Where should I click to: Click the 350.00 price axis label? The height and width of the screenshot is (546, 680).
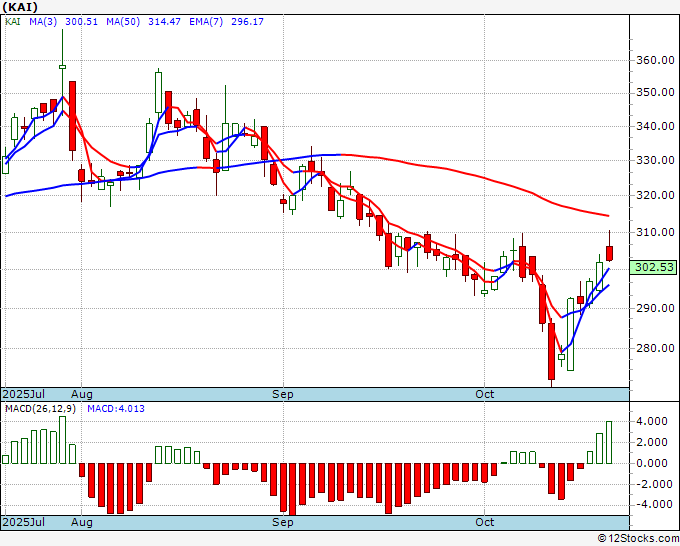tap(655, 92)
